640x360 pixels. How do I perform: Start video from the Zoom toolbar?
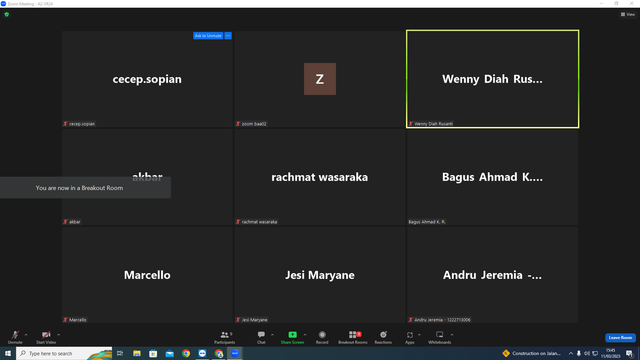tap(46, 337)
